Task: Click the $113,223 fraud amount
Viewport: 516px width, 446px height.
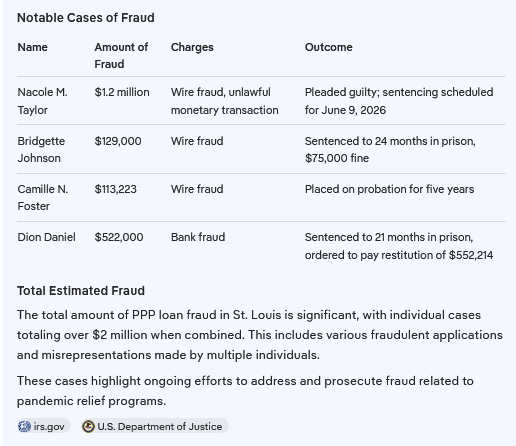Action: (x=115, y=189)
